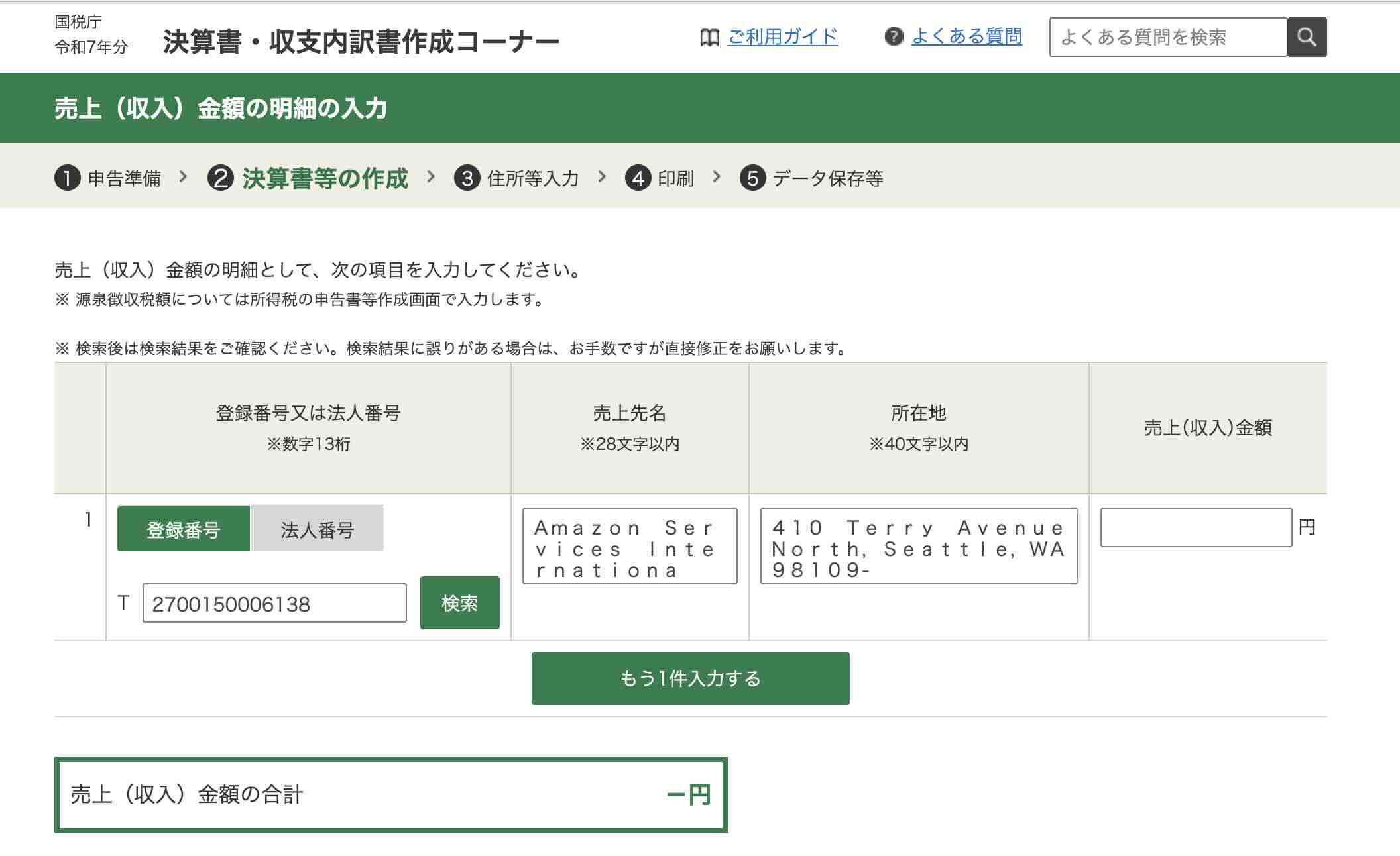Click the empty 売上(収入)金額 yen field
The width and height of the screenshot is (1400, 856).
1196,527
